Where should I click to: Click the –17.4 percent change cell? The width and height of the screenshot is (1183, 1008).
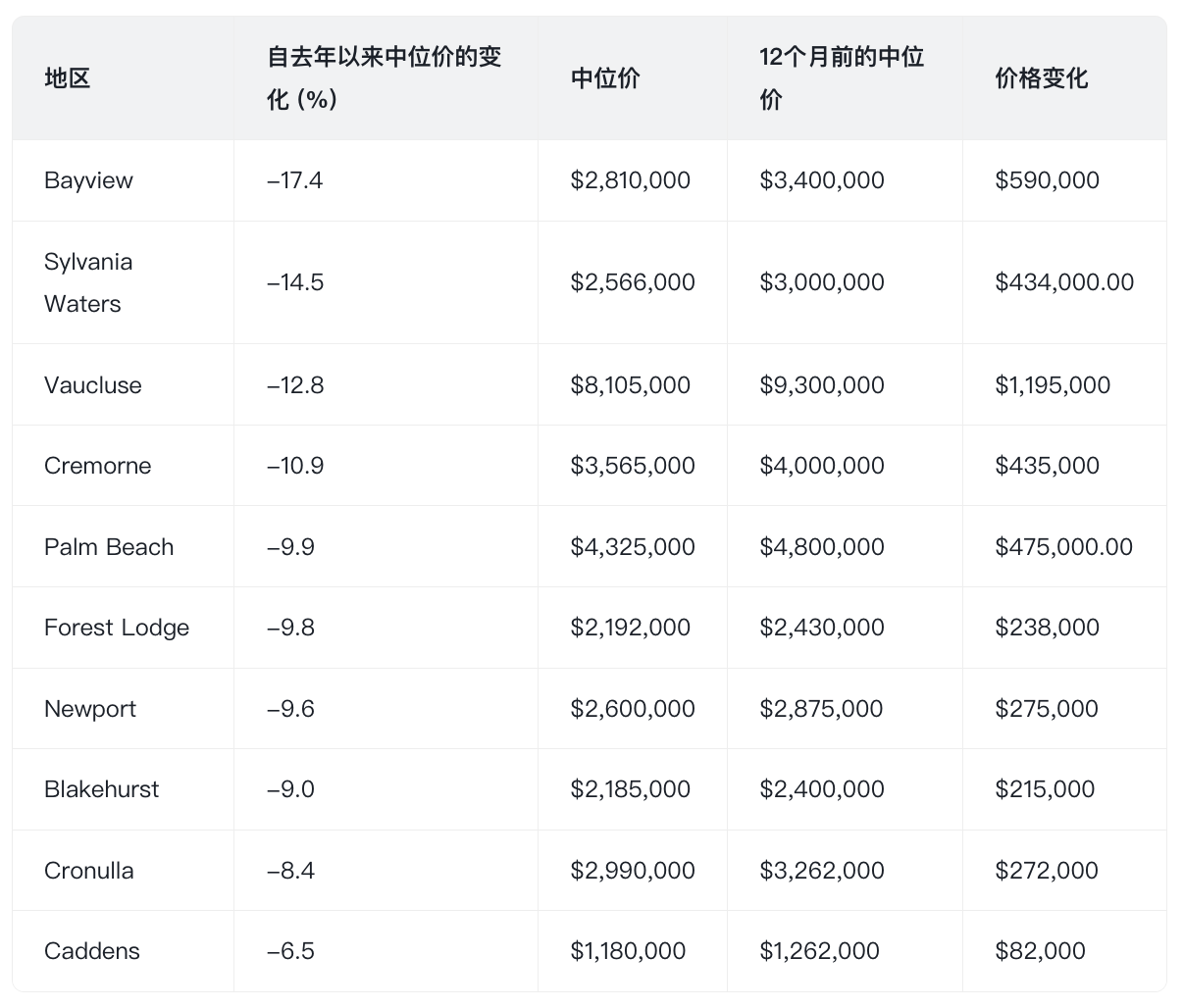click(294, 180)
